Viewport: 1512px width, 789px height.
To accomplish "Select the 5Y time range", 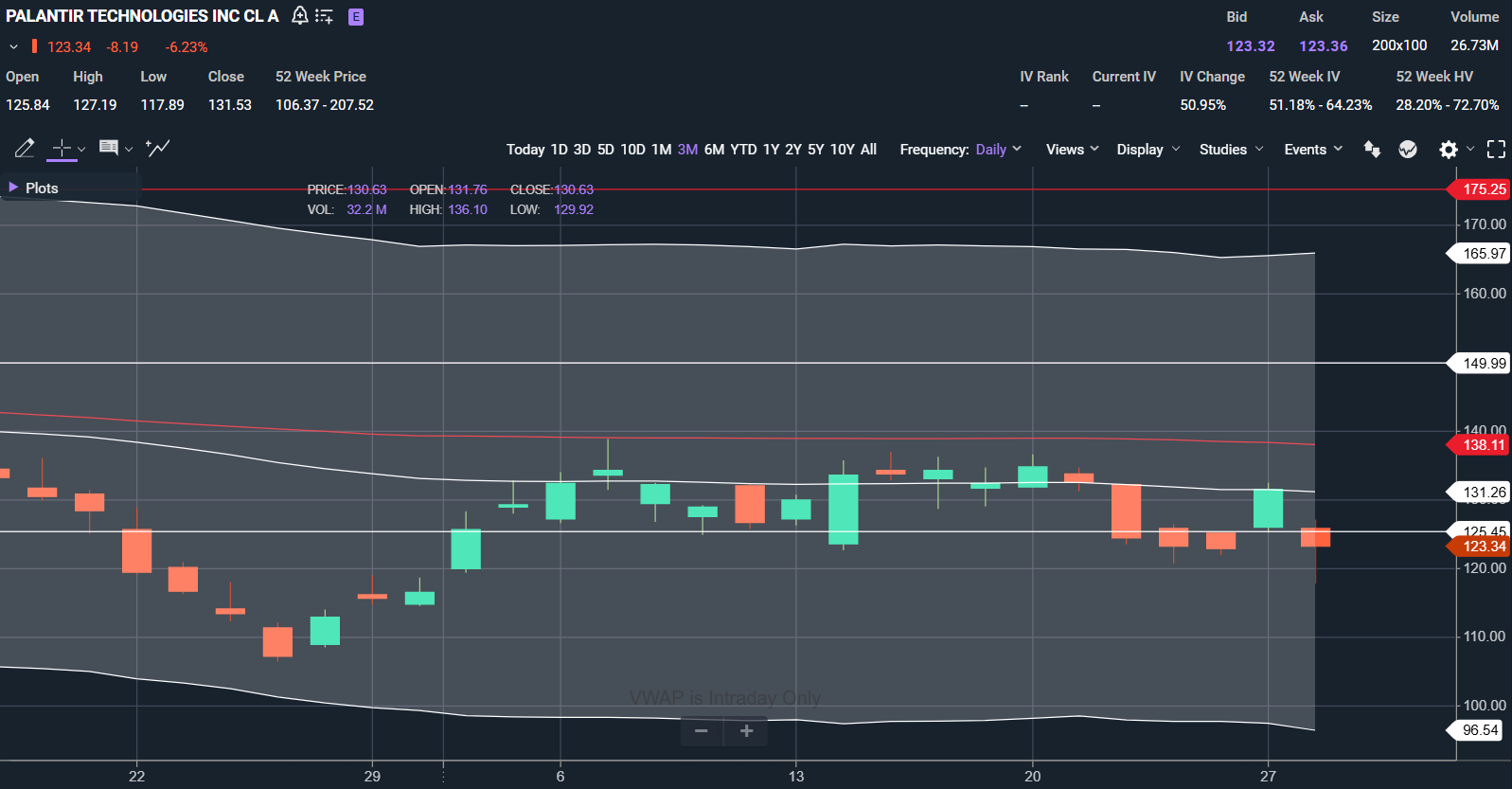I will pos(816,150).
